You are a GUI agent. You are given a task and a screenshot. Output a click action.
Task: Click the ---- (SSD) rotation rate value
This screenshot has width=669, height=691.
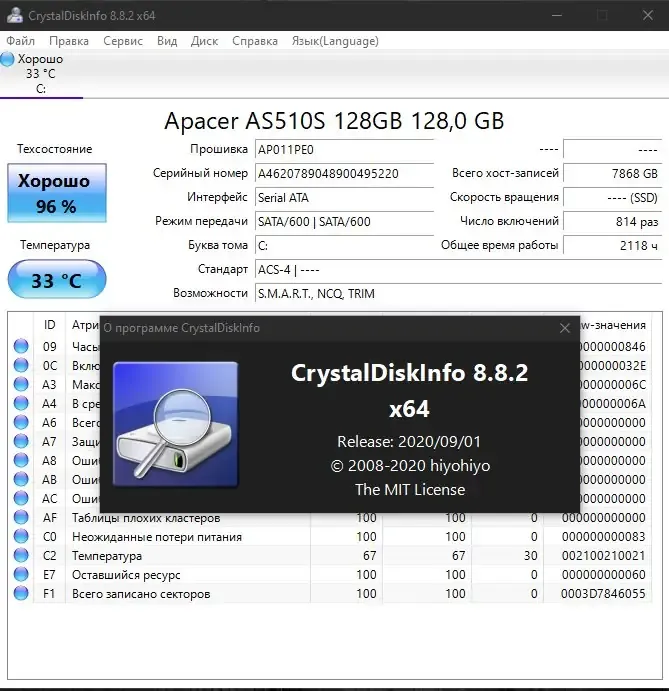[613, 197]
